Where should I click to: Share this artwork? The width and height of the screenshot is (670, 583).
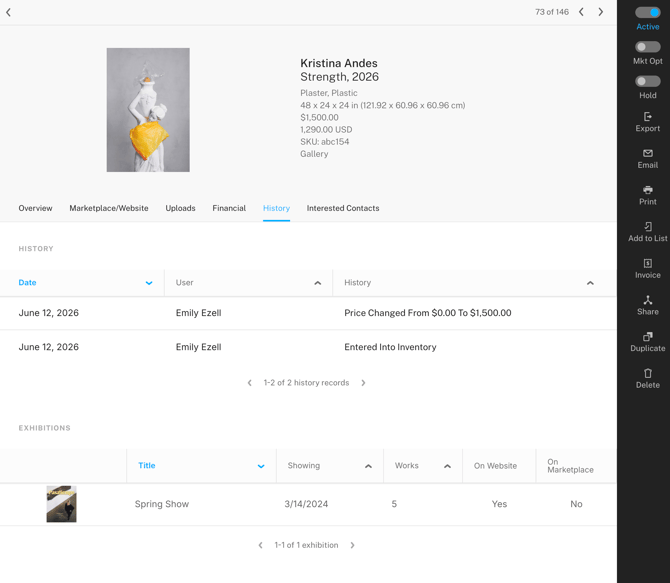pos(647,306)
